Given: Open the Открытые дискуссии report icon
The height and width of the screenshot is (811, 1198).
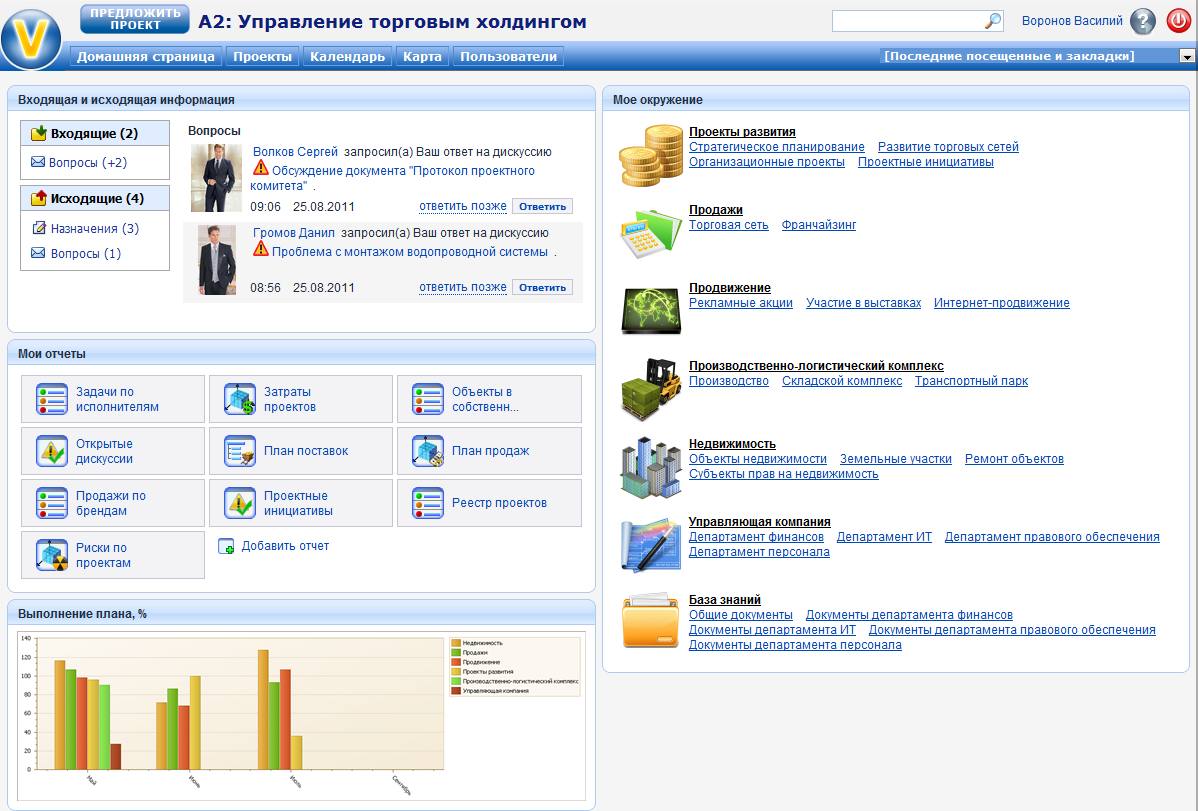Looking at the screenshot, I should (52, 451).
